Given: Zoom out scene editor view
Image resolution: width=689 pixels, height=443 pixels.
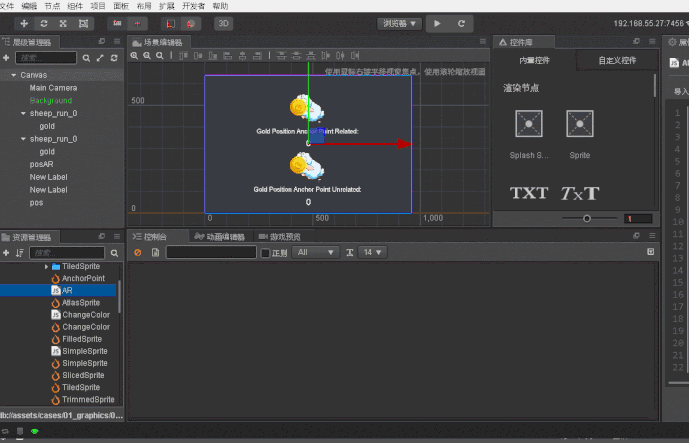Looking at the screenshot, I should pyautogui.click(x=147, y=56).
